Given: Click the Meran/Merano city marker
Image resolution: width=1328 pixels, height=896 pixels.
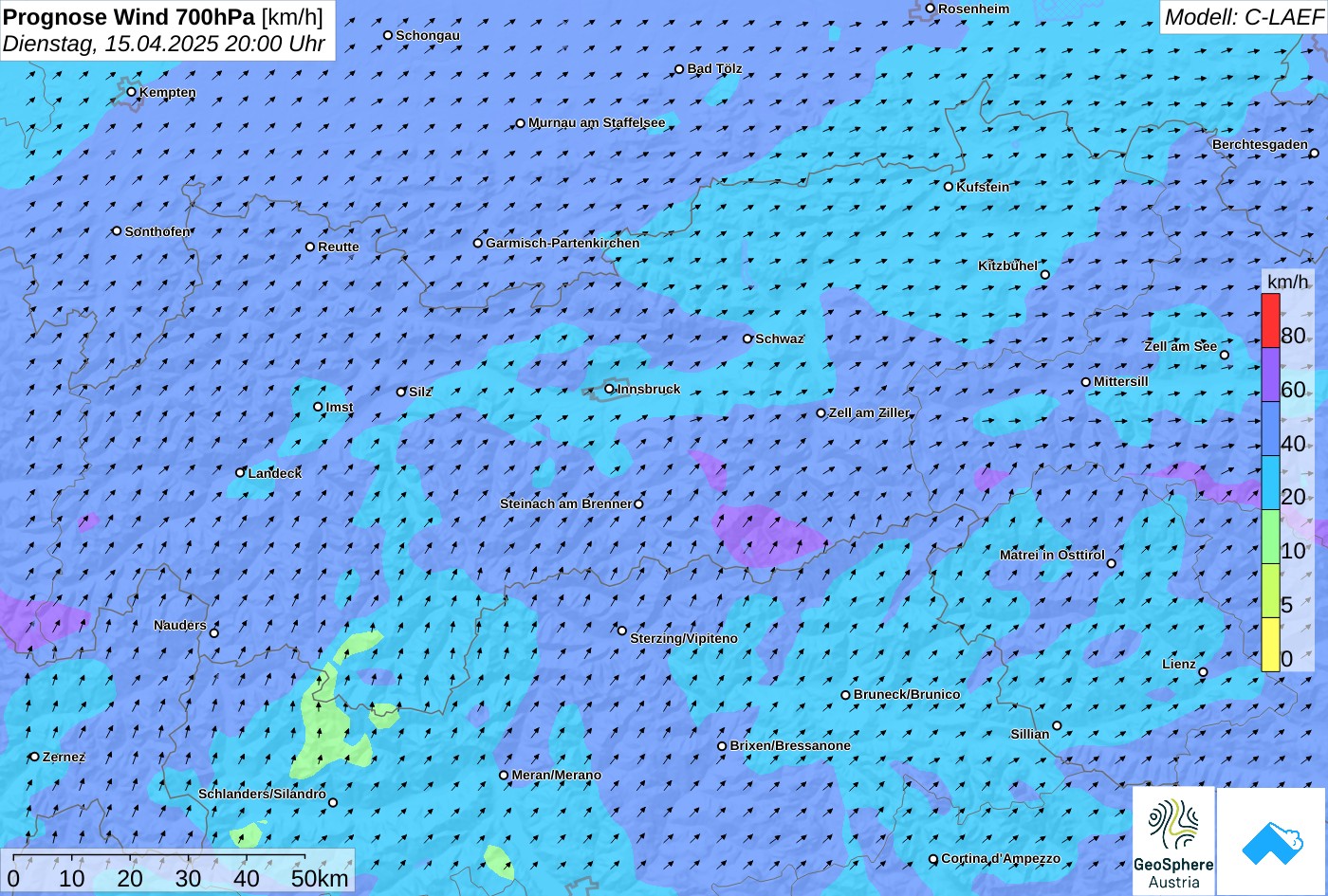Looking at the screenshot, I should [504, 775].
